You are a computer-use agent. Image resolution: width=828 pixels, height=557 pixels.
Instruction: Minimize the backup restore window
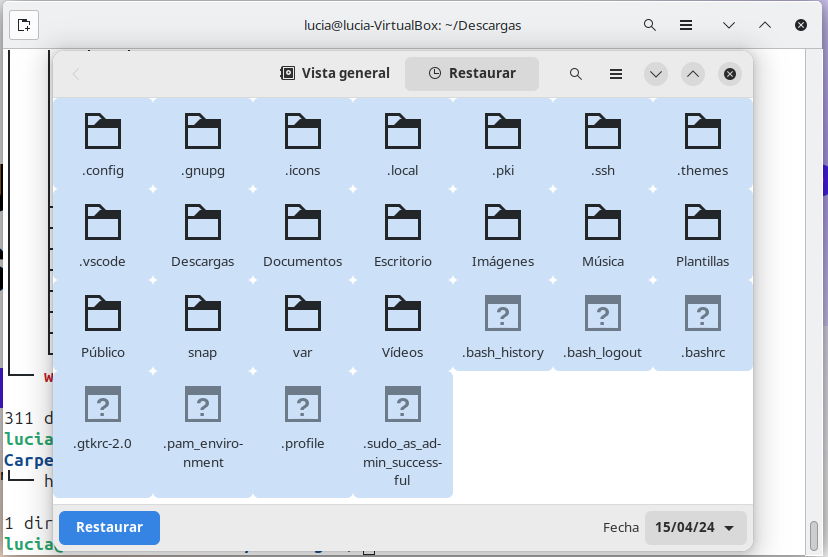(656, 74)
